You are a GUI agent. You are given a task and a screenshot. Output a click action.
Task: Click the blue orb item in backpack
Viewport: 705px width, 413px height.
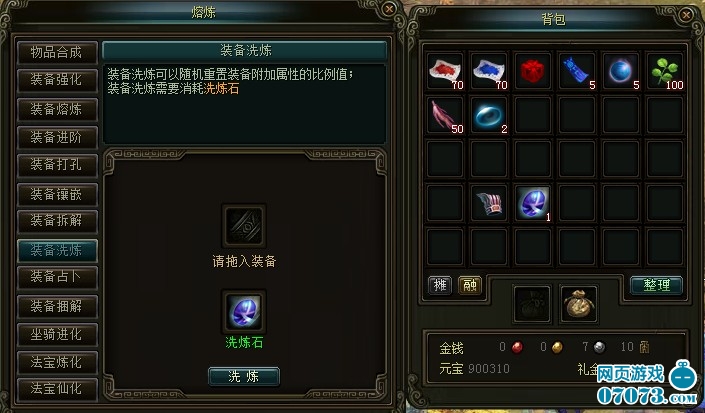coord(621,71)
